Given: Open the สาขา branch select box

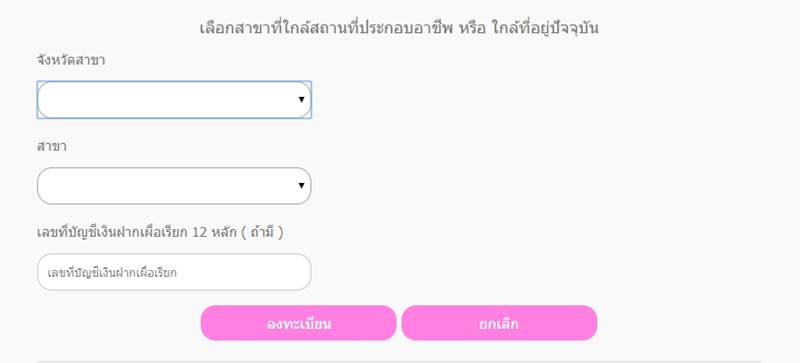Looking at the screenshot, I should (174, 186).
